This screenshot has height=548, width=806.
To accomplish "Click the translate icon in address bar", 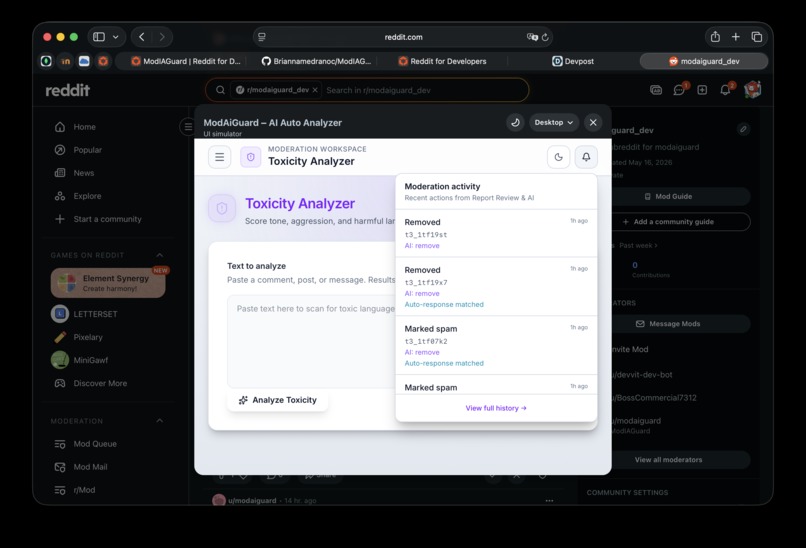I will click(532, 37).
